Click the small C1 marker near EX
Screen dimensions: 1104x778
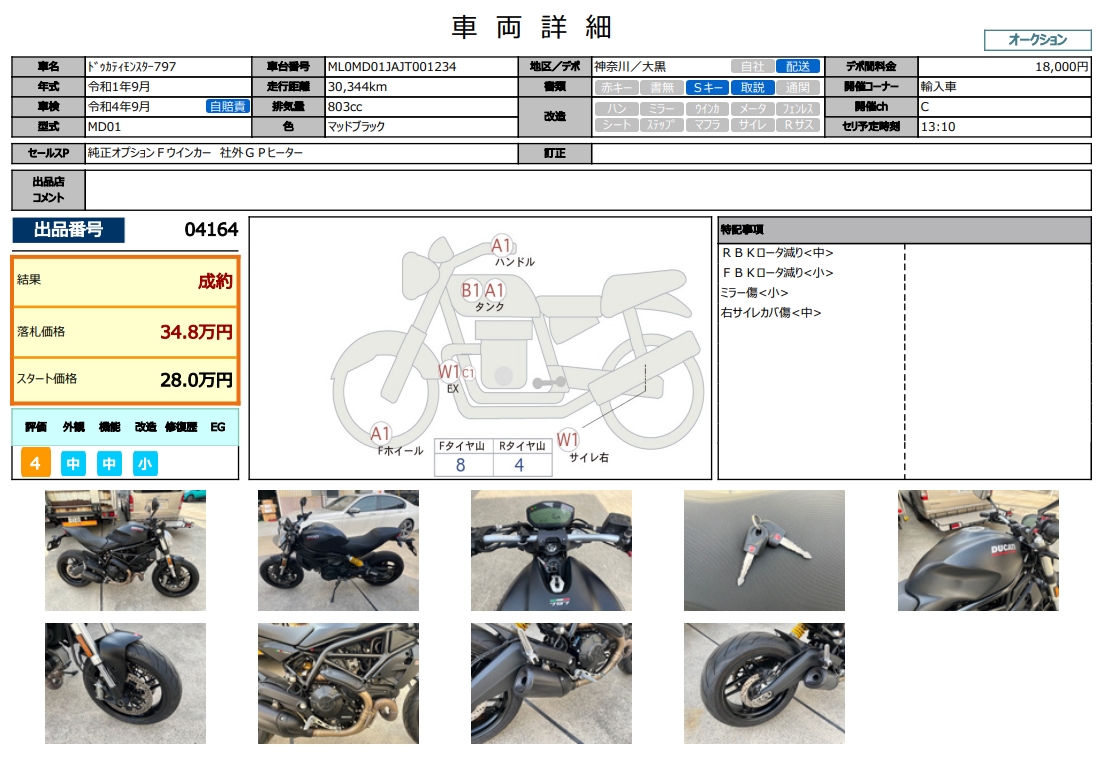tap(468, 374)
